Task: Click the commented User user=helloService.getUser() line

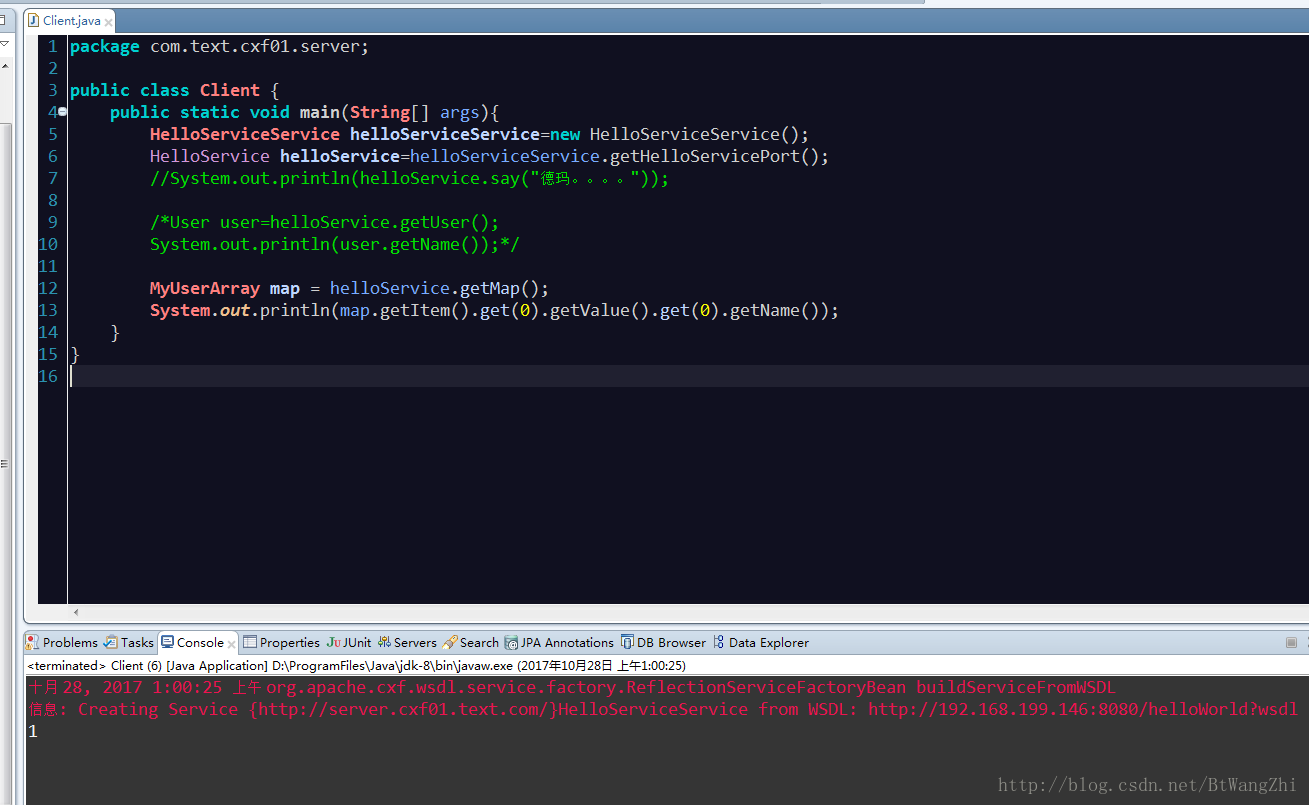Action: (324, 222)
